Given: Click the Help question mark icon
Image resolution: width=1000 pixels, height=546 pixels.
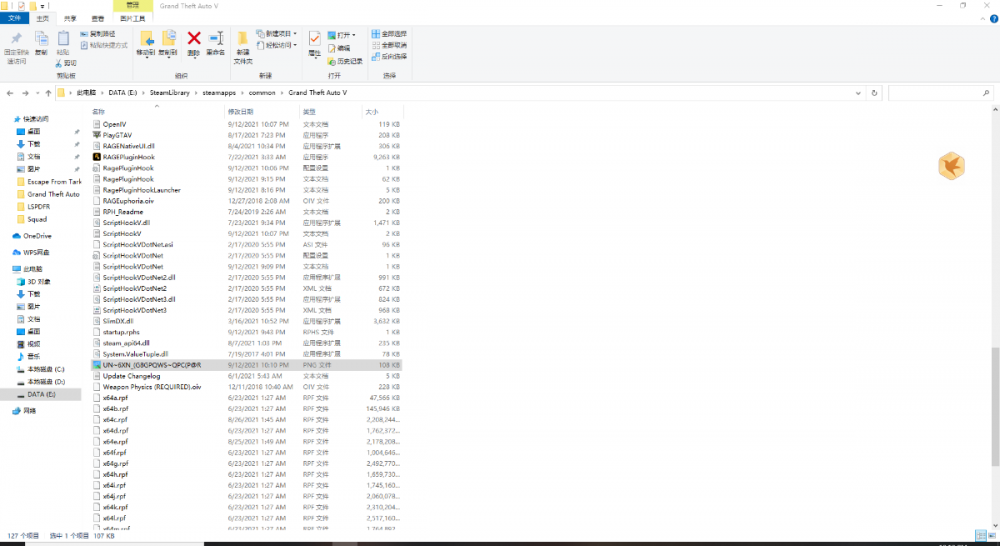Looking at the screenshot, I should [x=994, y=18].
